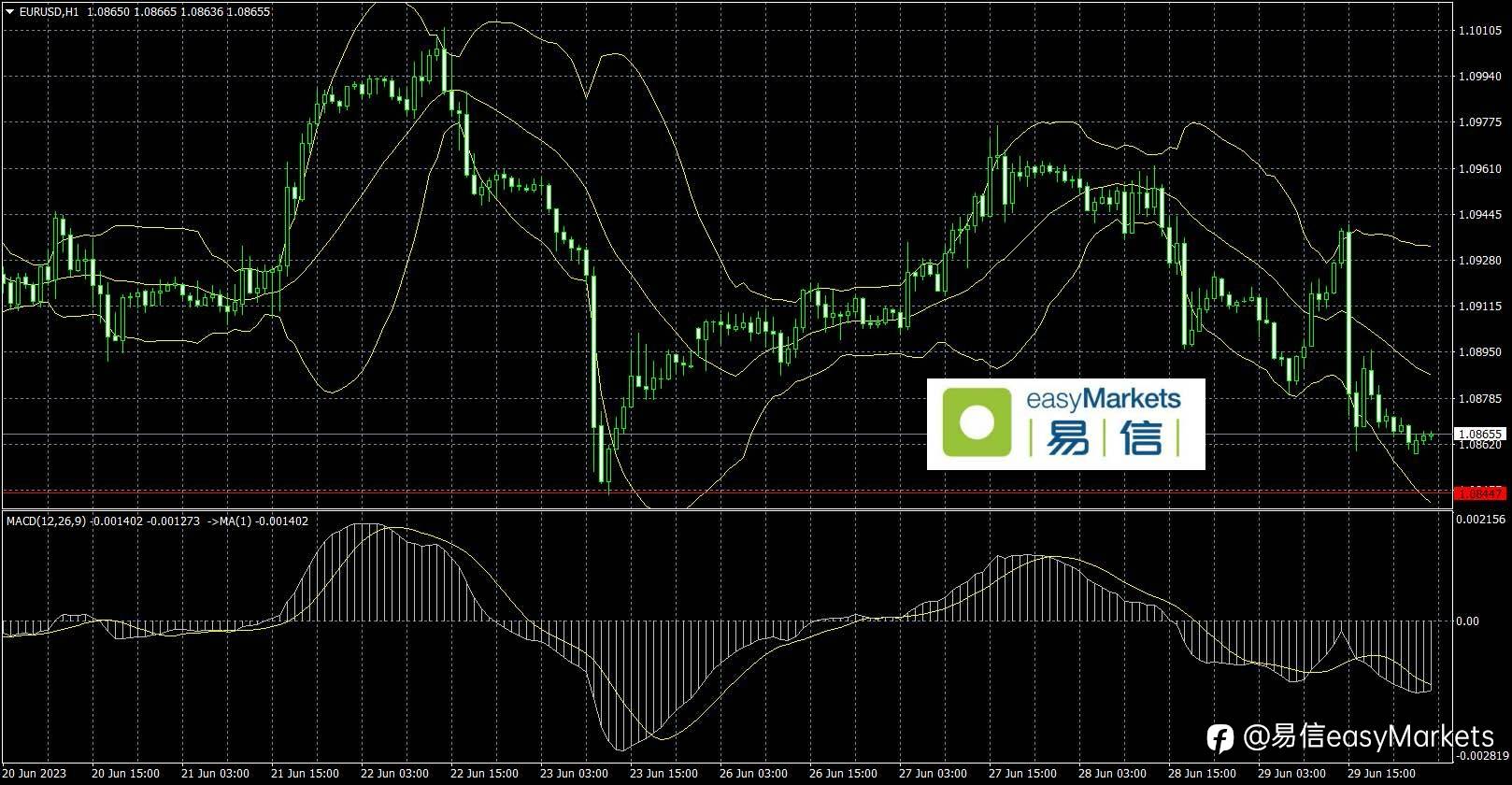Click MACD scale value -0.002819
Screen dimensions: 1512x785
click(x=1482, y=756)
